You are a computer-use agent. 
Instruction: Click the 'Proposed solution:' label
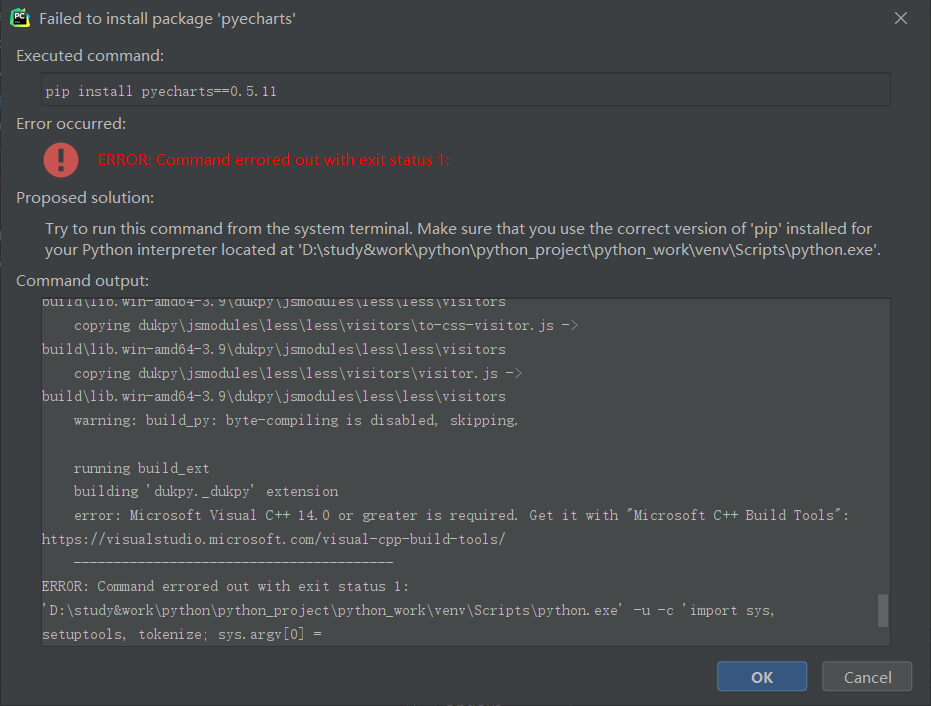pyautogui.click(x=78, y=198)
